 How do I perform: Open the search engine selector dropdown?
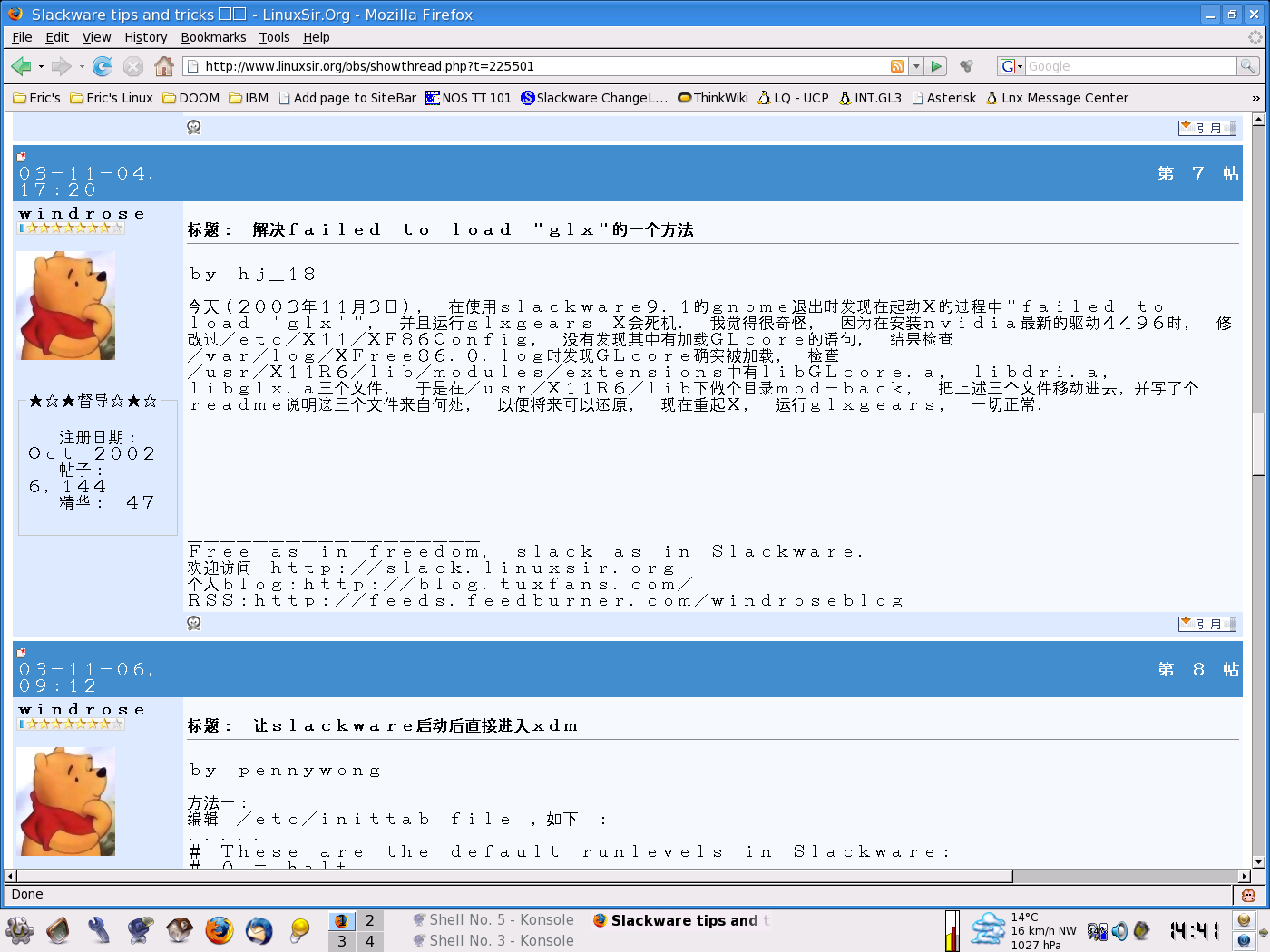(1011, 66)
